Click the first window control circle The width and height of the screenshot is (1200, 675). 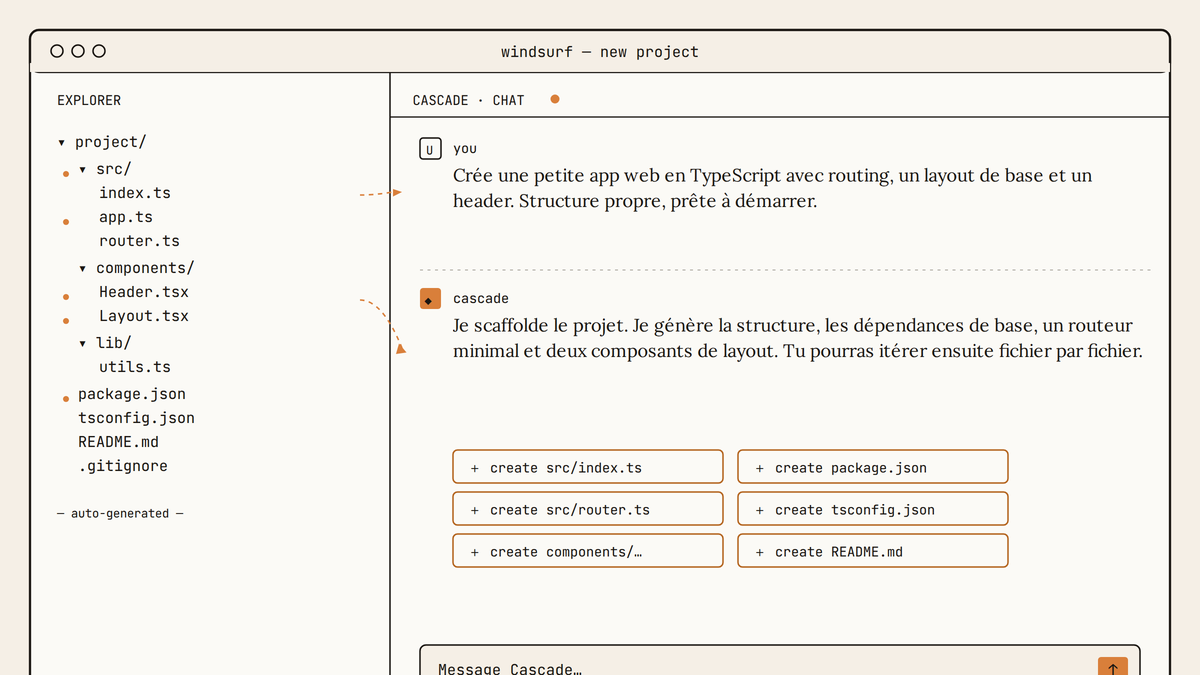click(57, 51)
